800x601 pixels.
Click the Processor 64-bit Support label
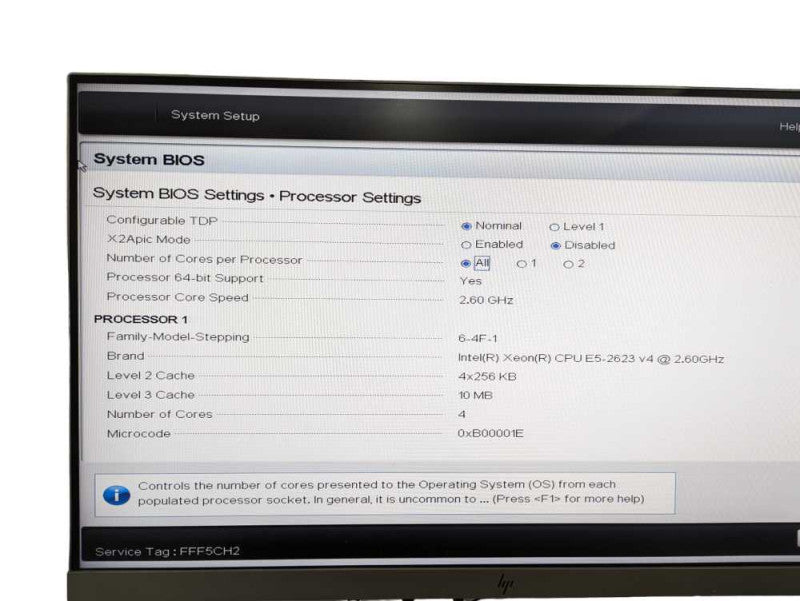(185, 278)
